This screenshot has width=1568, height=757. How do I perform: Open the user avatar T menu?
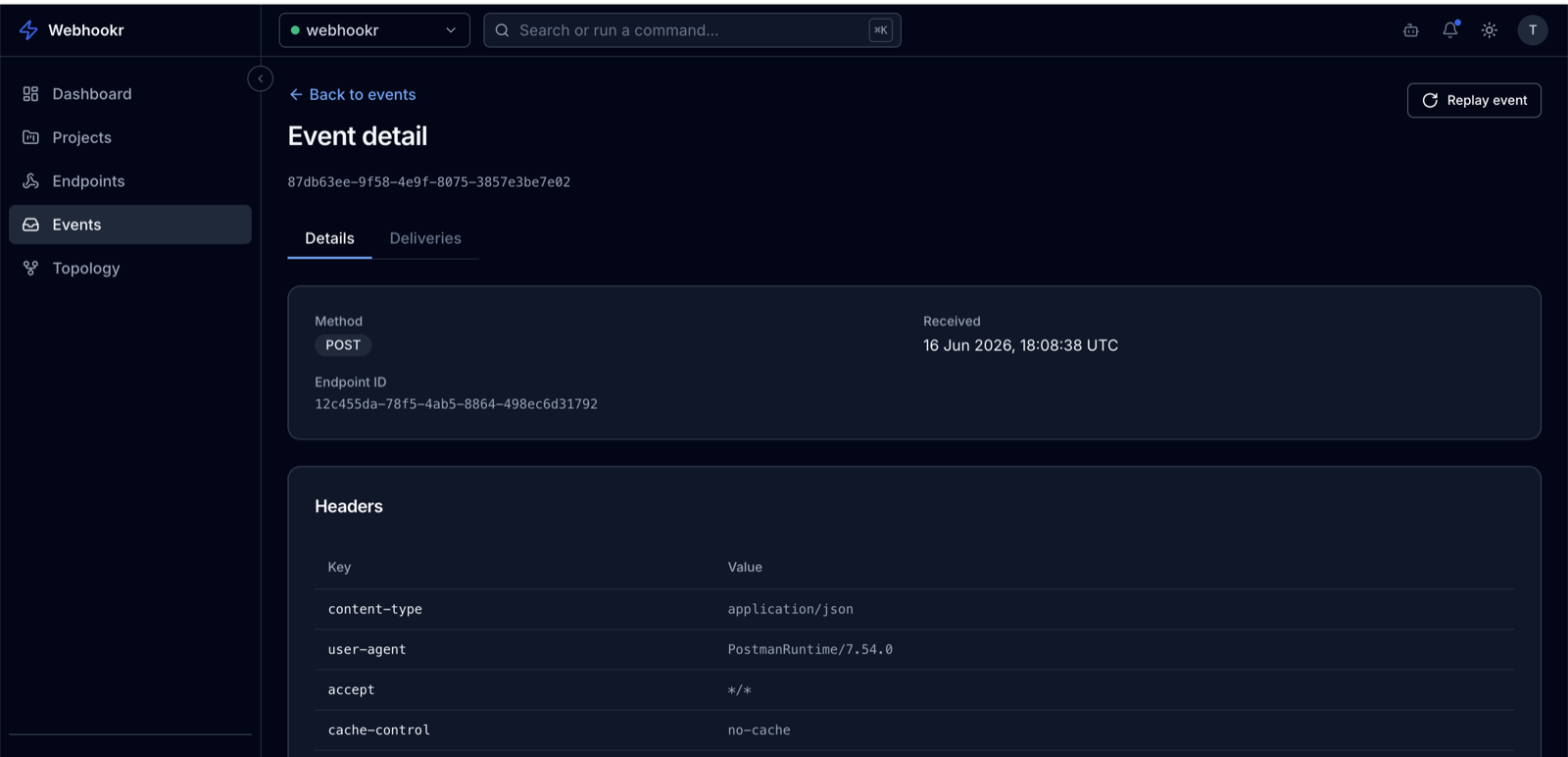click(x=1533, y=30)
